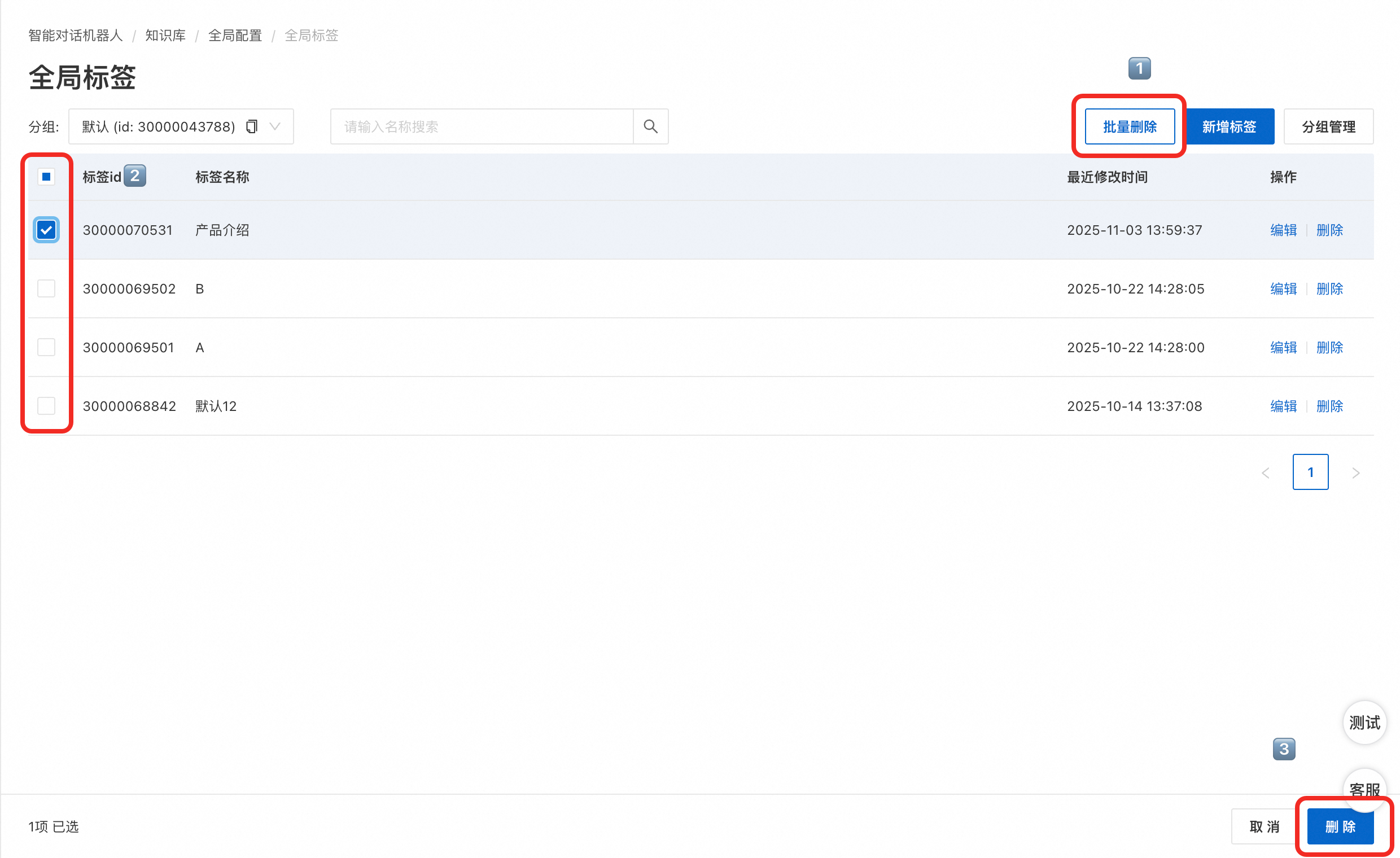The image size is (1400, 858).
Task: Copy the group id with copy icon
Action: click(252, 126)
